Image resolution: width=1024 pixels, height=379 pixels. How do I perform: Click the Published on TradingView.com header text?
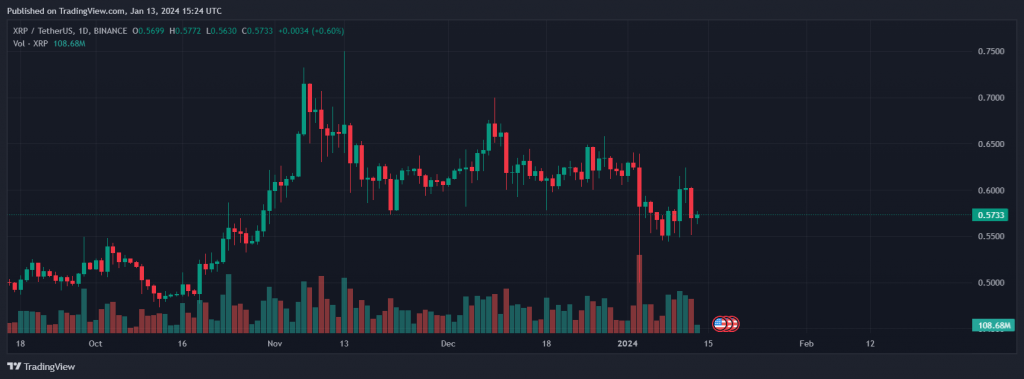114,11
